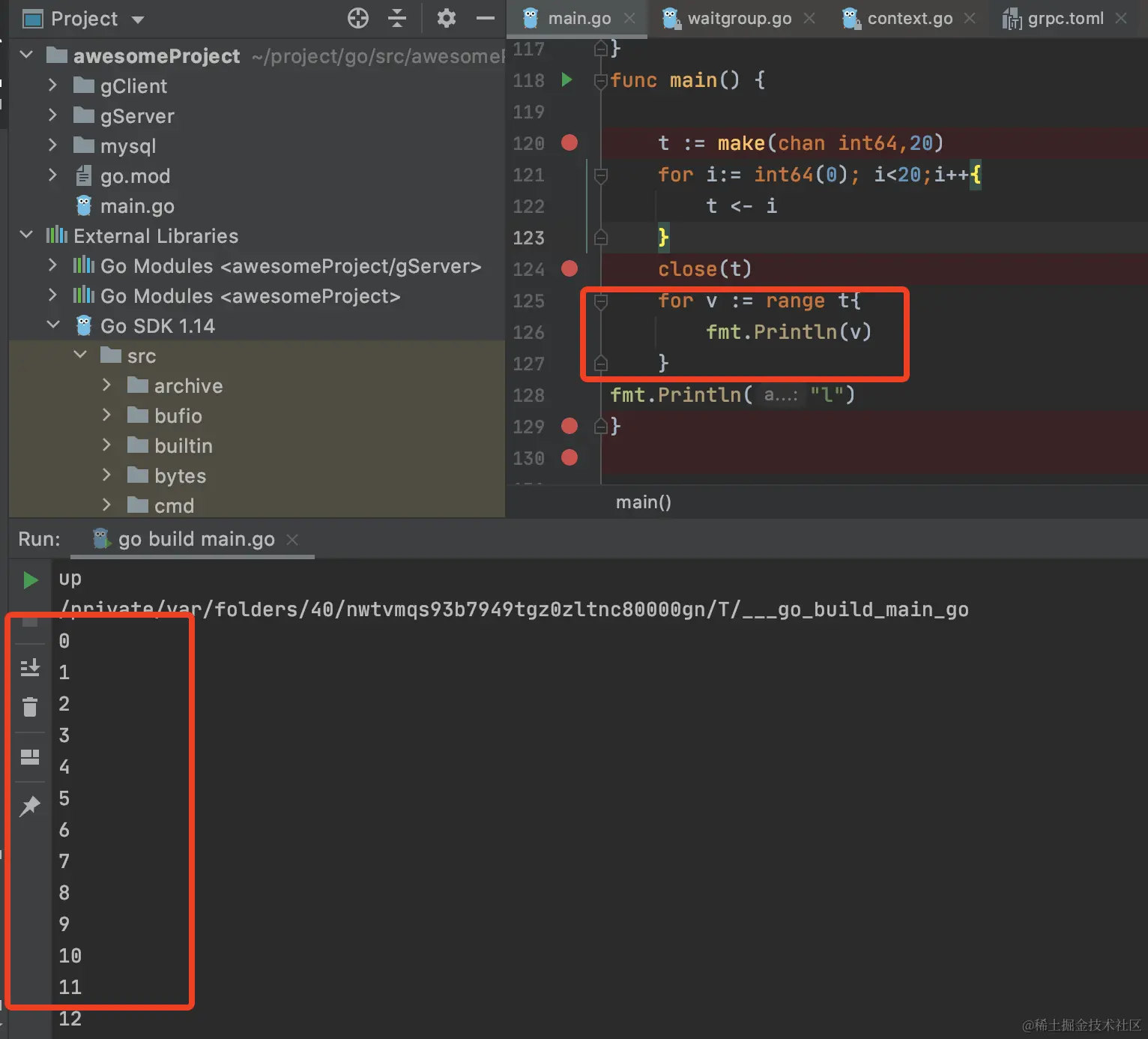
Task: Select the builtin folder row
Action: pos(257,445)
